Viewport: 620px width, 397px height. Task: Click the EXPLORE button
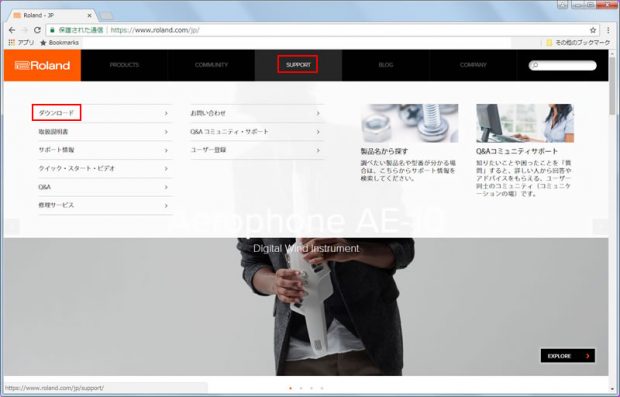tap(568, 356)
